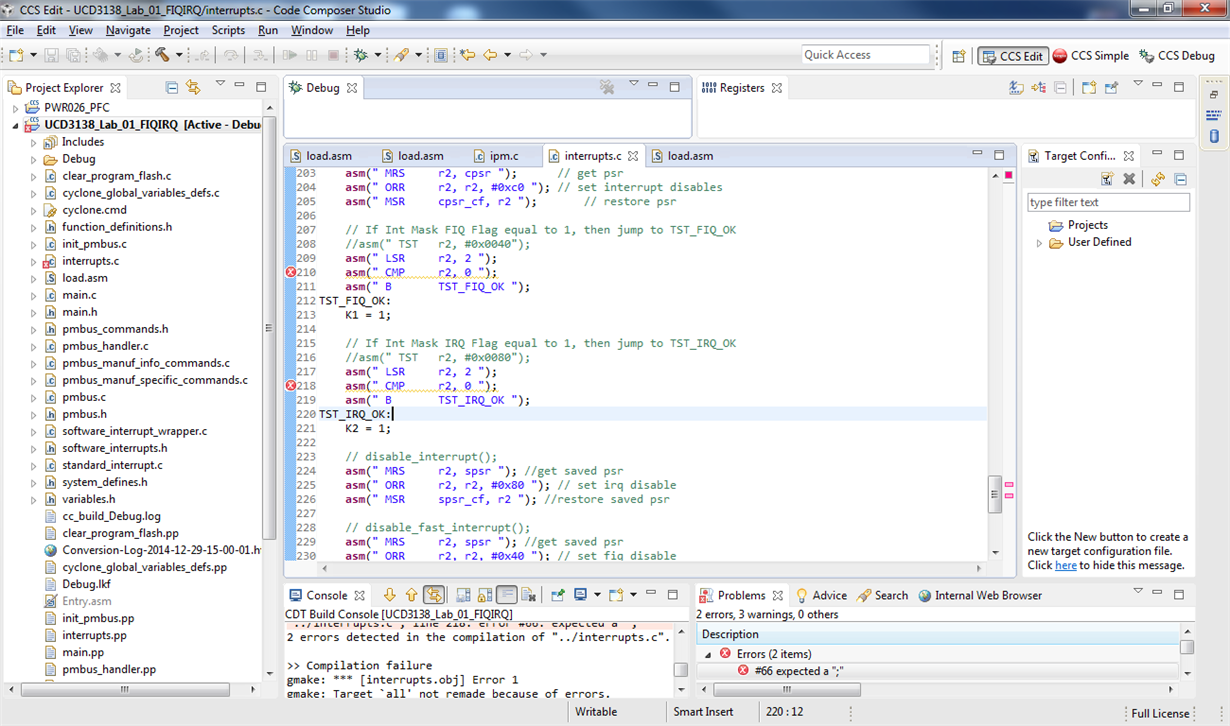Screen dimensions: 1230x726
Task: Select pmbus_handler.c in Project Explorer
Action: (105, 346)
